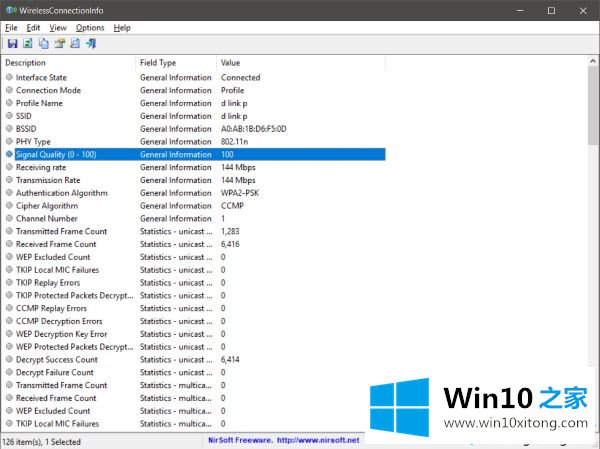Select the multicast 'Transmitted Frame Count' row

[194, 385]
